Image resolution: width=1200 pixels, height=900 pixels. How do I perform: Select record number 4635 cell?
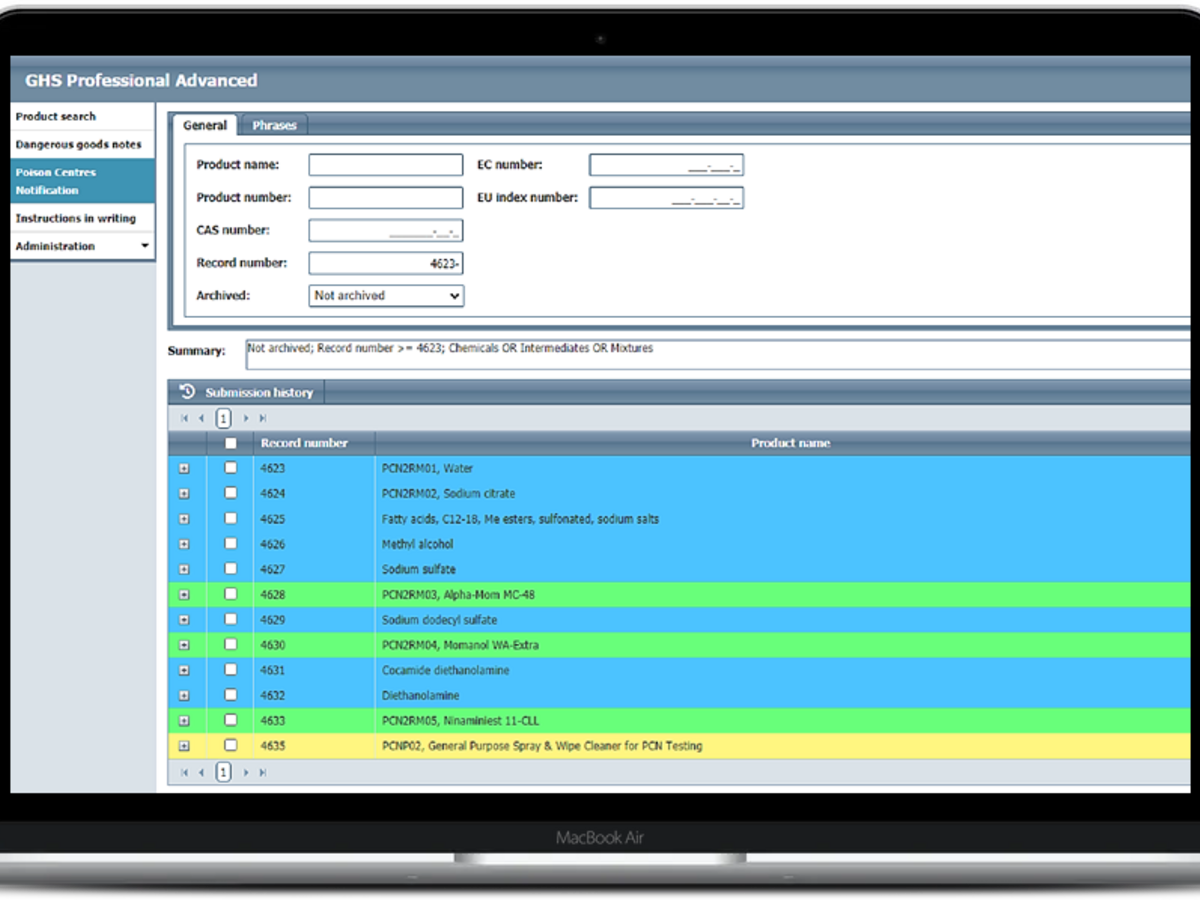coord(315,746)
